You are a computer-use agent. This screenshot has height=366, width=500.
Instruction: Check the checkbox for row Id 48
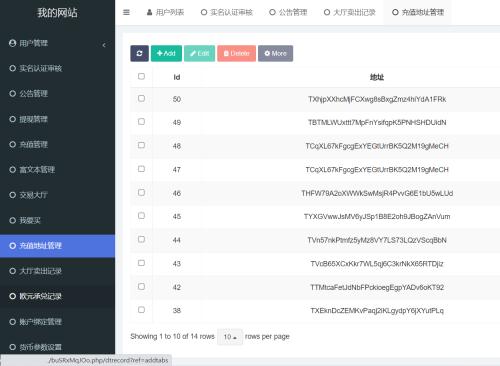(x=141, y=145)
